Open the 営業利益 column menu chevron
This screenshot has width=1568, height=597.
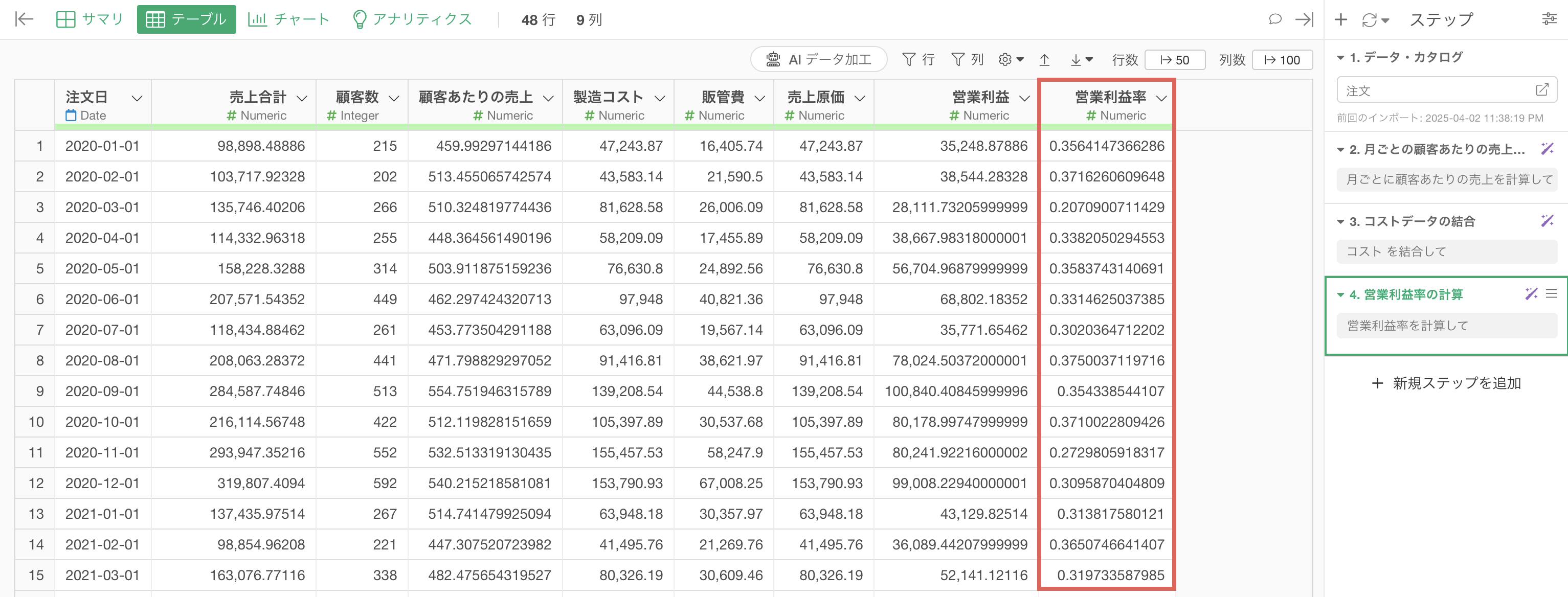pyautogui.click(x=1024, y=98)
